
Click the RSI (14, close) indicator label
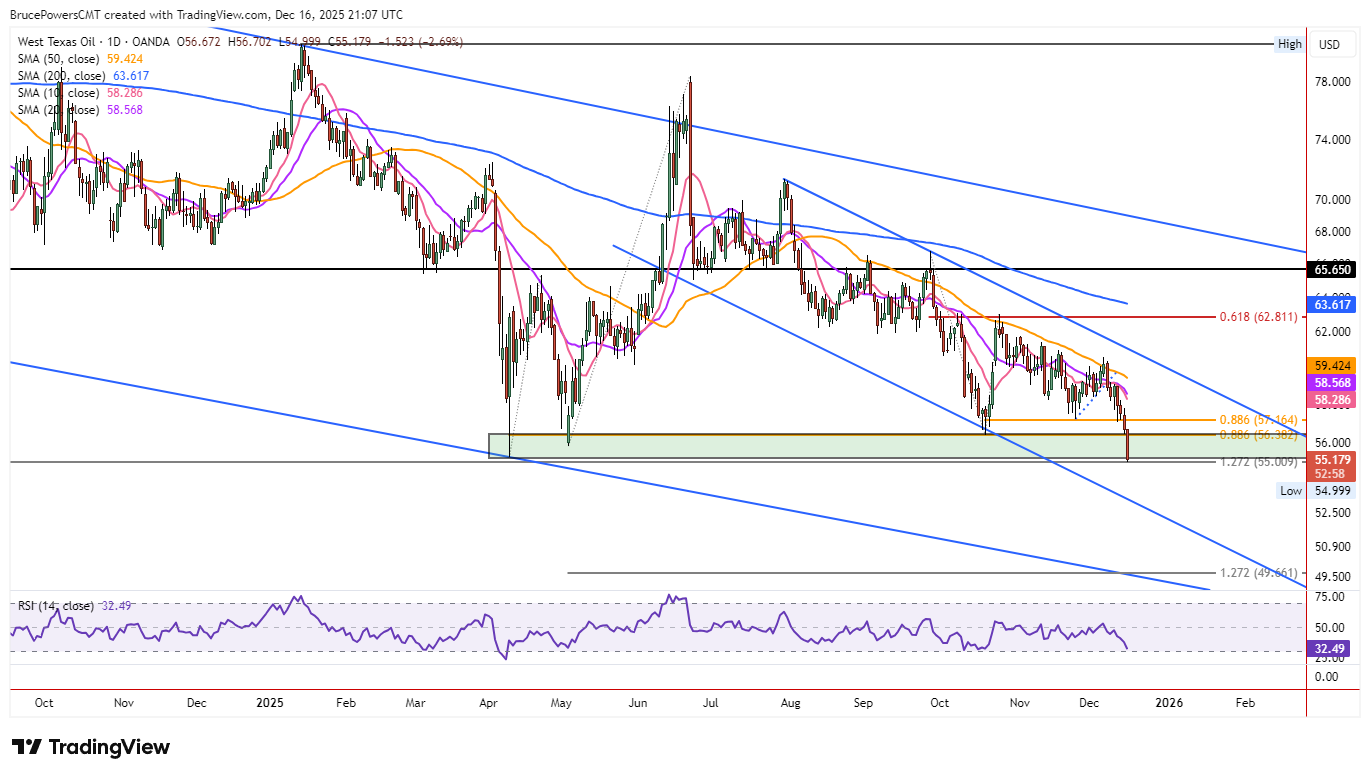tap(56, 606)
